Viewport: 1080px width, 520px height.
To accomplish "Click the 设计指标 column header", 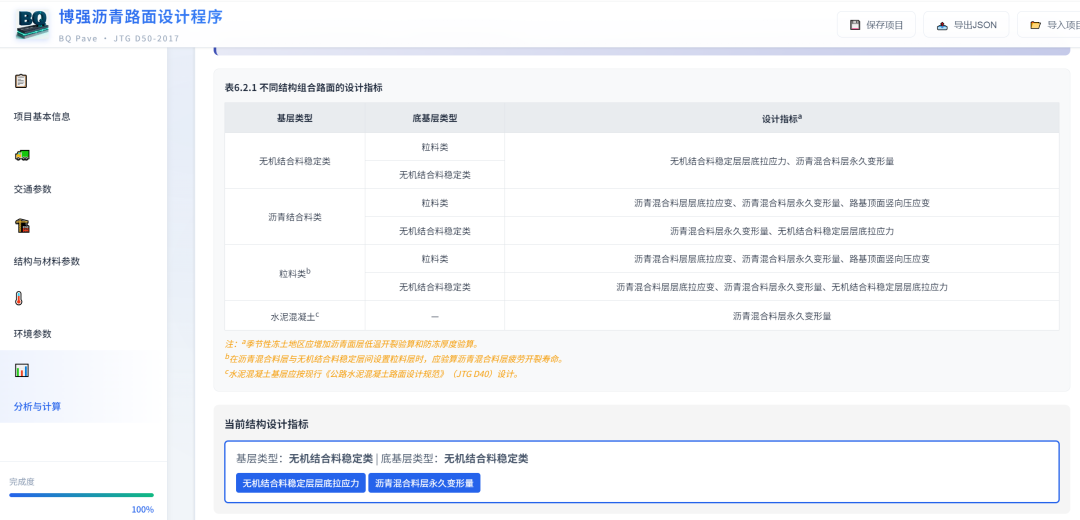I will click(782, 118).
